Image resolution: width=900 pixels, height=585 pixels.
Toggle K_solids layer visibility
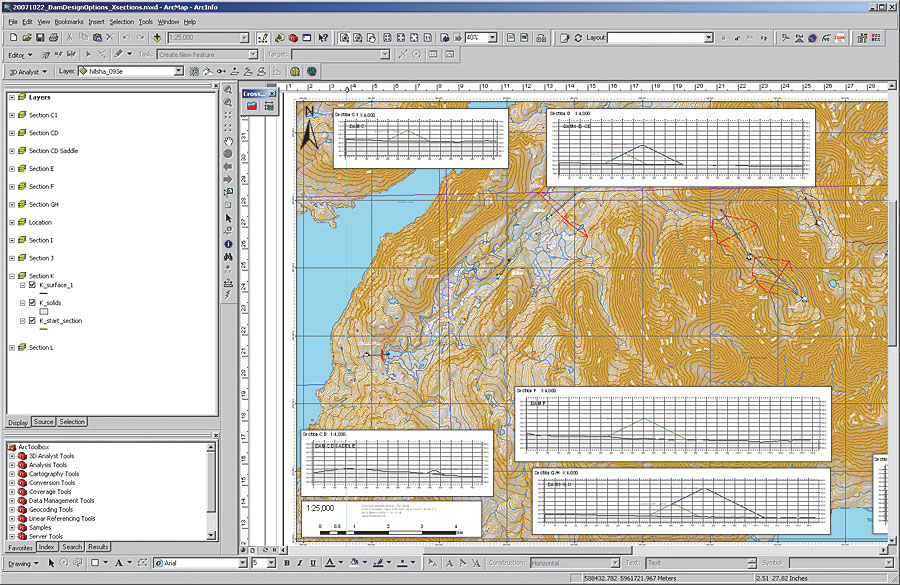pyautogui.click(x=33, y=302)
